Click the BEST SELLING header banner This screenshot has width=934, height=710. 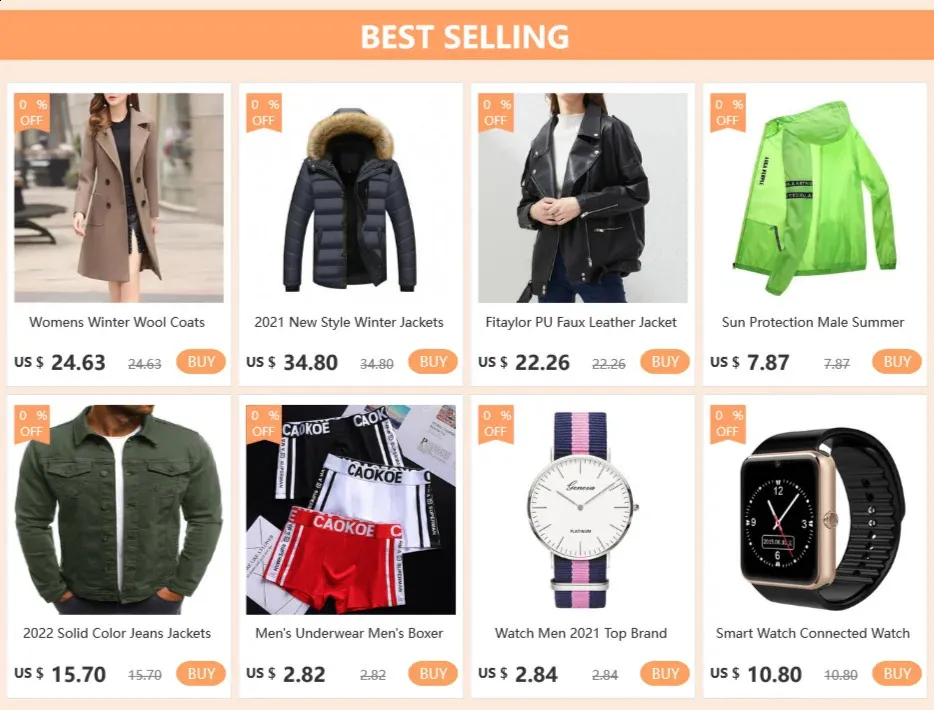467,35
